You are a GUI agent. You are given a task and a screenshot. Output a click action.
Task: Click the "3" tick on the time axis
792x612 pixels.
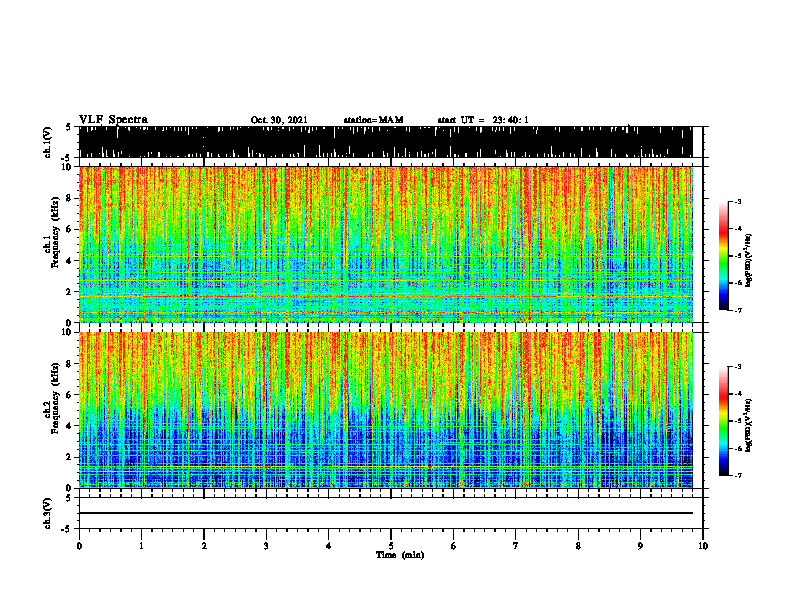click(x=266, y=546)
